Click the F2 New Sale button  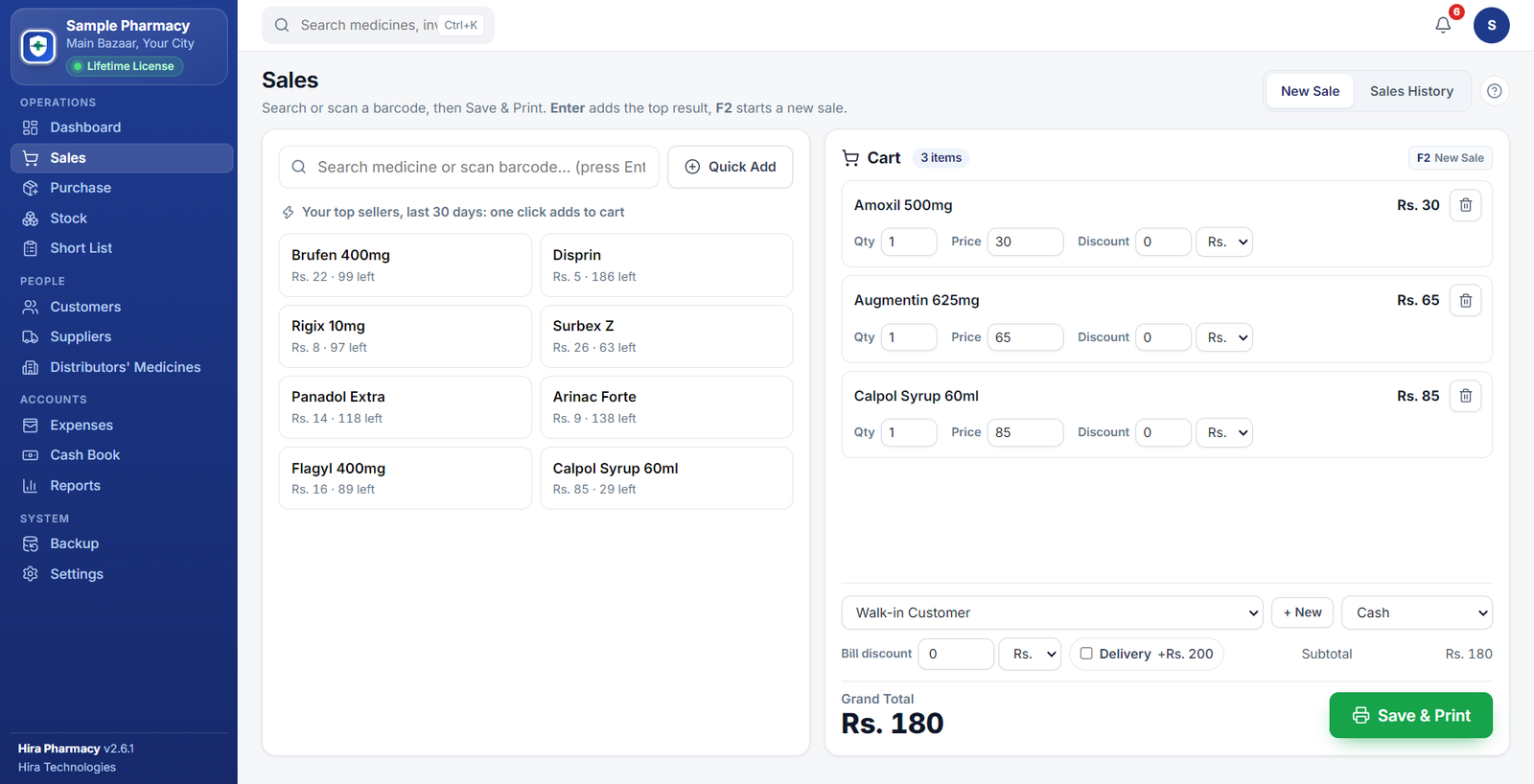tap(1450, 158)
